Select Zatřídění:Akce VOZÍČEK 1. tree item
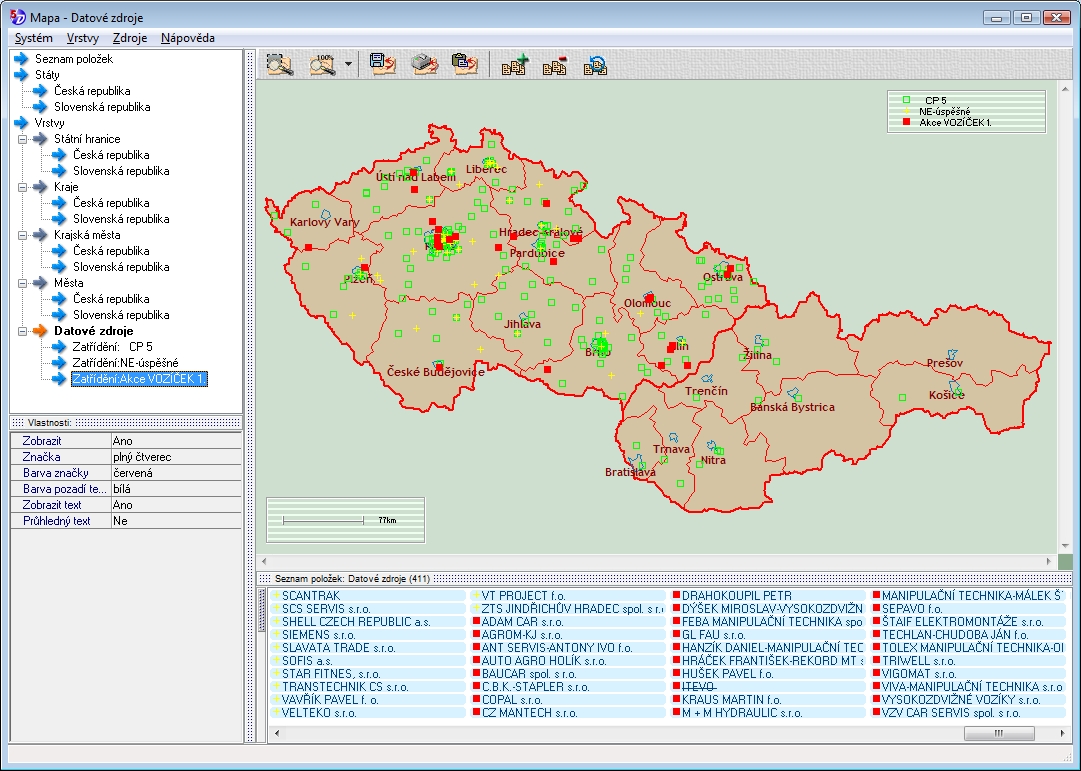 click(139, 379)
